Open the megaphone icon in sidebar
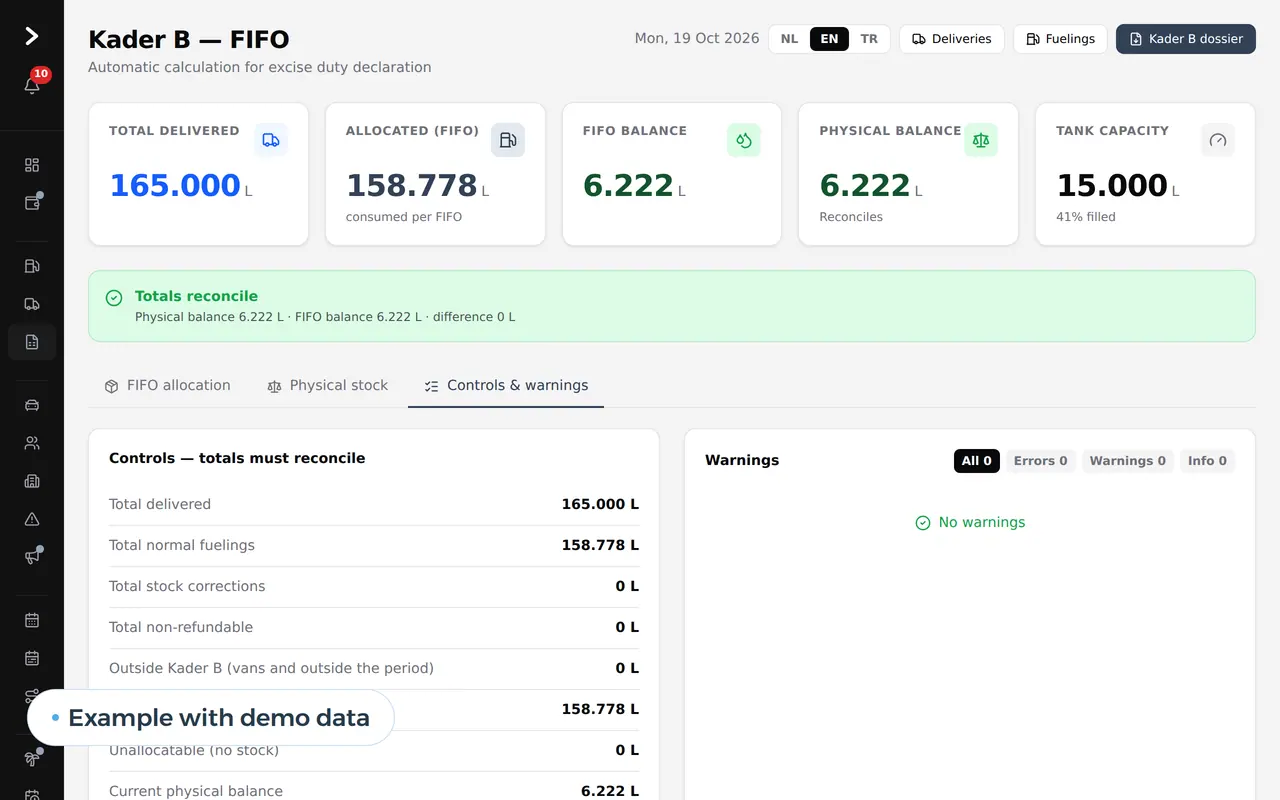 pyautogui.click(x=32, y=557)
